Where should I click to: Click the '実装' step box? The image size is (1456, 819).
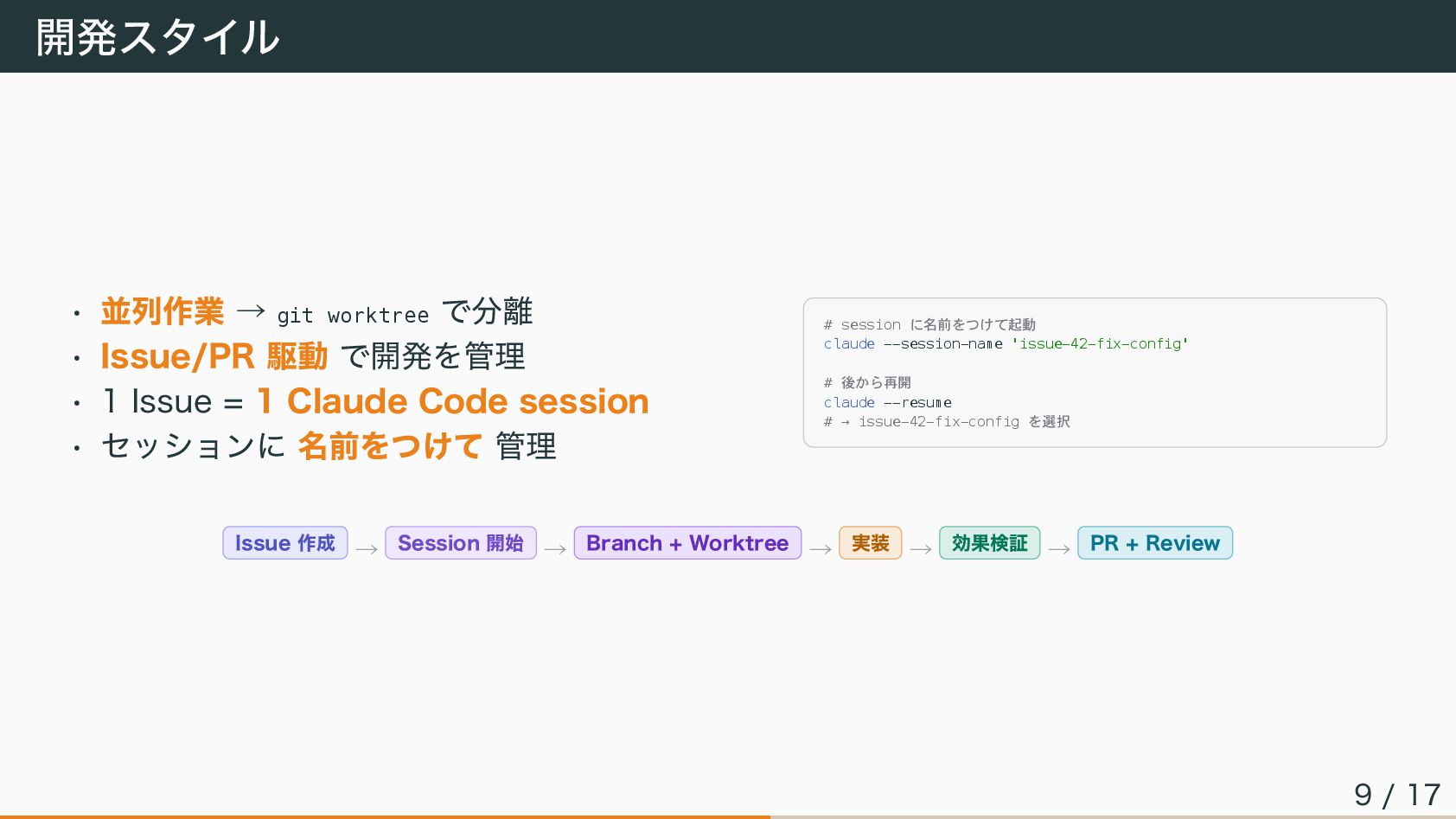tap(871, 543)
